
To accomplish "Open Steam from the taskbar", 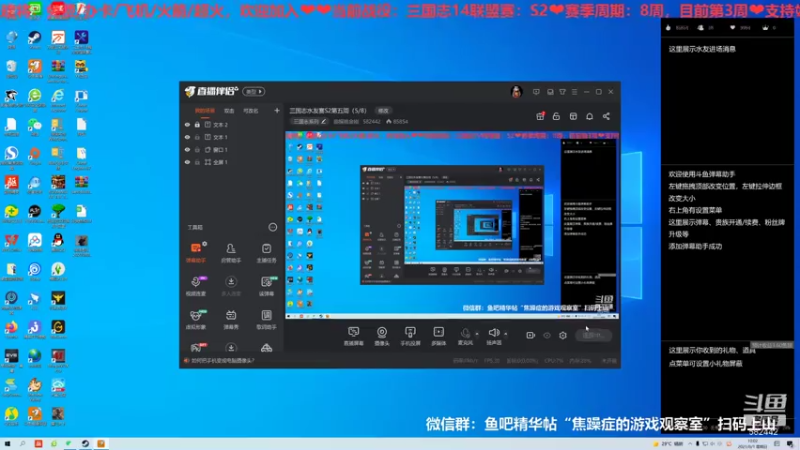I will coord(85,444).
